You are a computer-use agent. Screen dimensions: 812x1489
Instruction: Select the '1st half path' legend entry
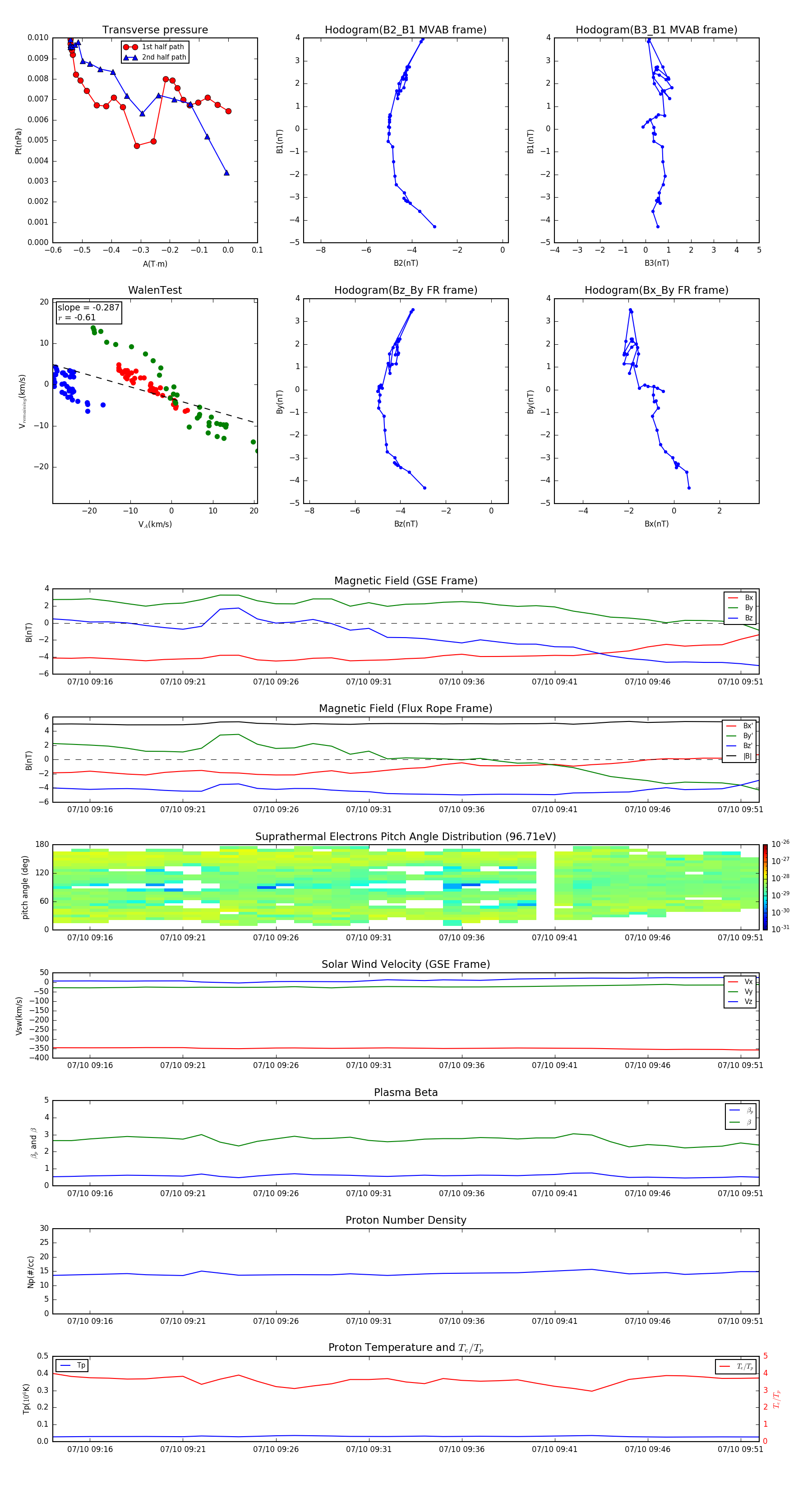point(154,47)
